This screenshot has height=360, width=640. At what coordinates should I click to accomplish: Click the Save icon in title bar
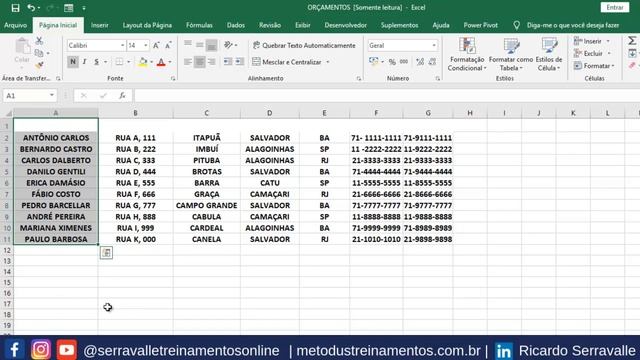[x=15, y=8]
